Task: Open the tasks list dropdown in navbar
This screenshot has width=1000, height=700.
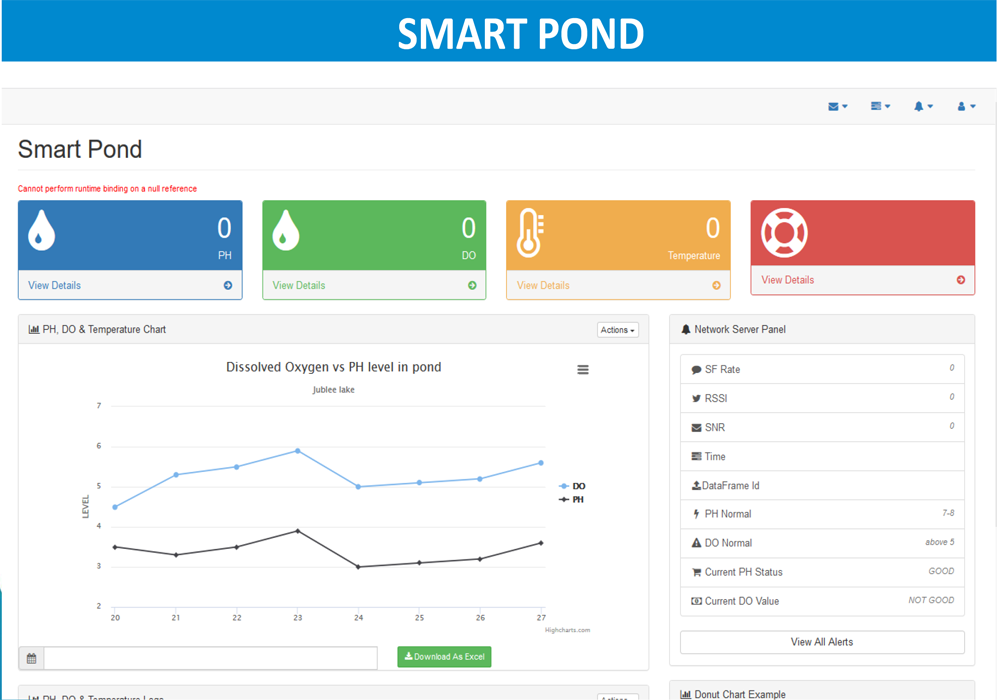Action: pyautogui.click(x=880, y=107)
